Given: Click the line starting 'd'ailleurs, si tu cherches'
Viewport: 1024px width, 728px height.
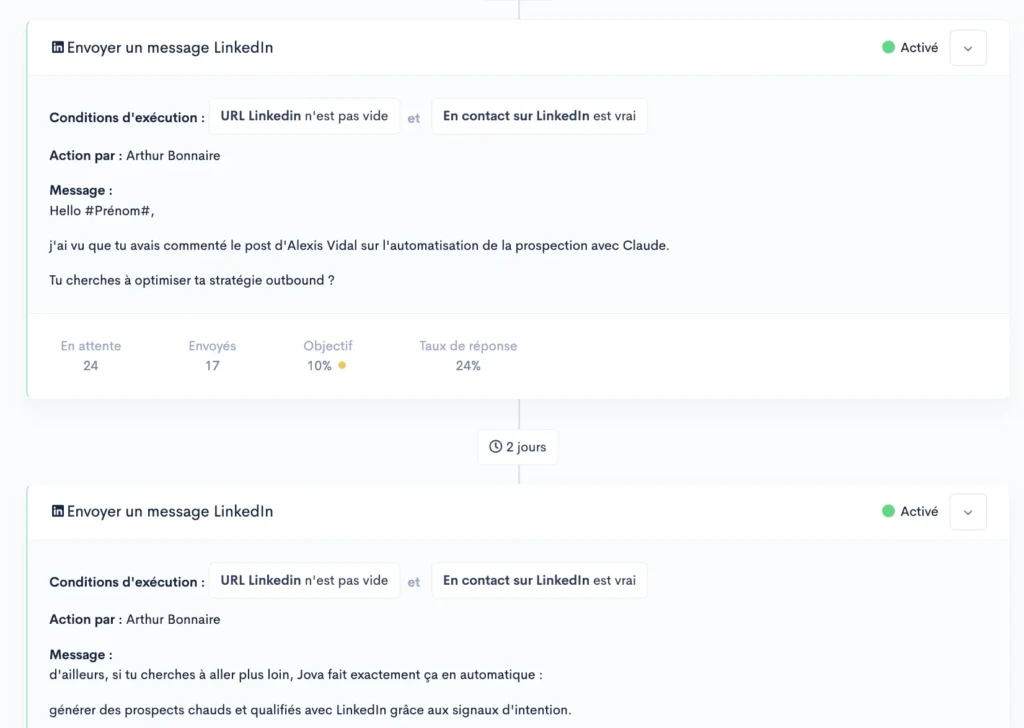Looking at the screenshot, I should pos(296,675).
